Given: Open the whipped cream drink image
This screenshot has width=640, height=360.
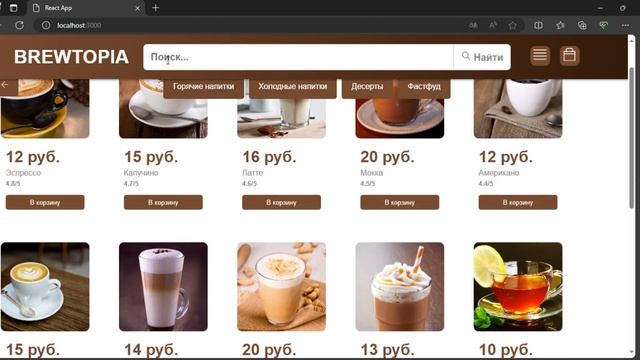Looking at the screenshot, I should coord(400,287).
